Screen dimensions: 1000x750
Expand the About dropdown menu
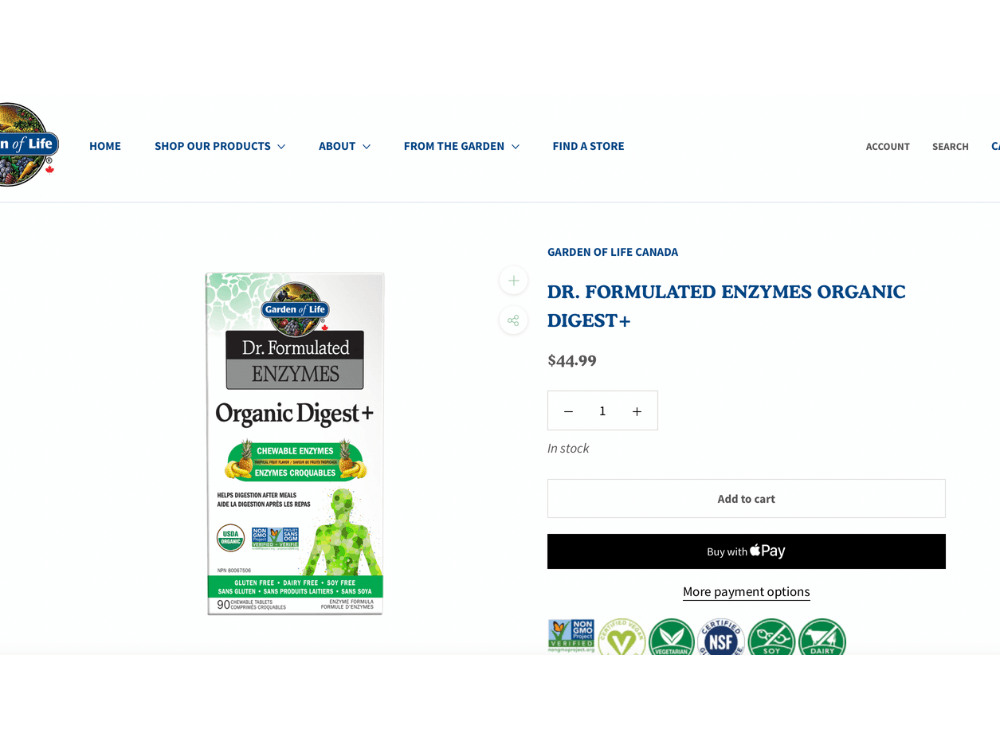click(x=344, y=146)
